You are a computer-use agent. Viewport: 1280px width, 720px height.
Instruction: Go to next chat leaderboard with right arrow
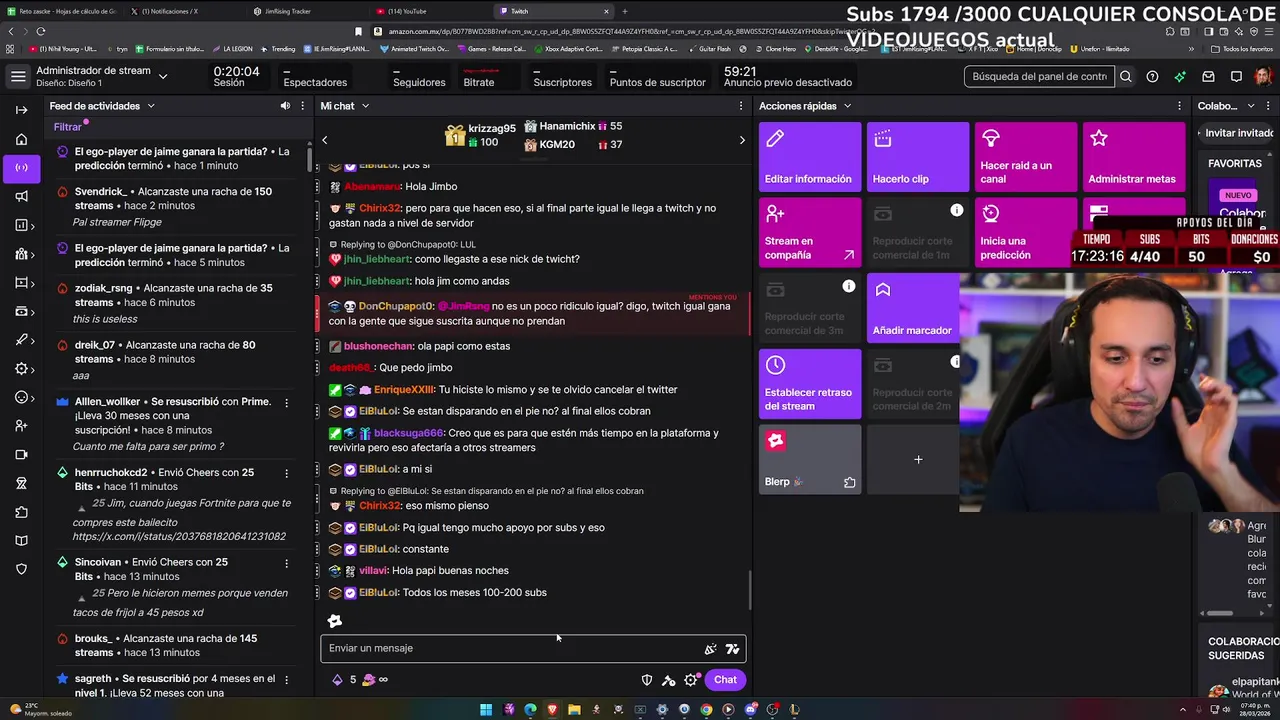coord(742,140)
